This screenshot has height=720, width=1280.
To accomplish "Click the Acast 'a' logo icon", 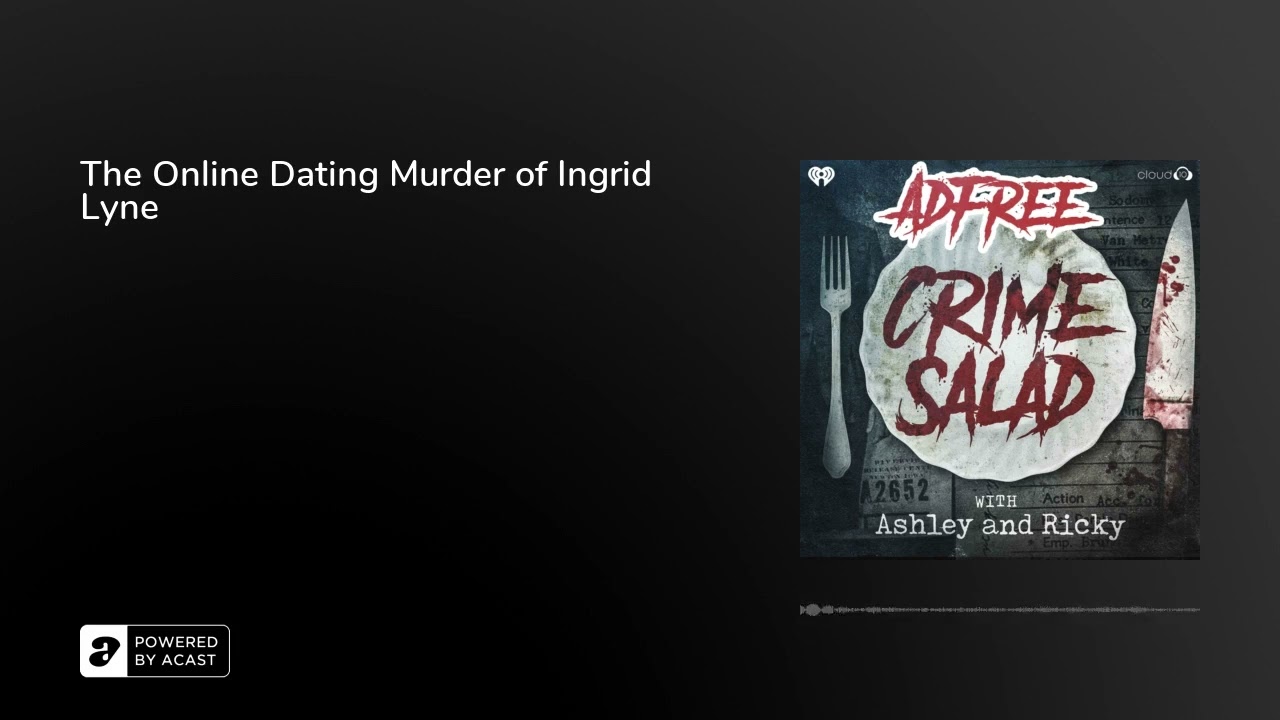I will (x=104, y=651).
